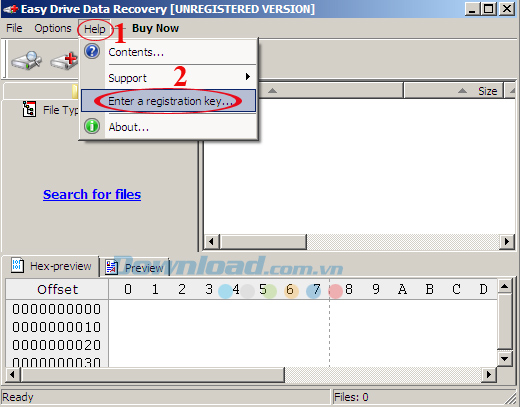Click offset row 0000000020
Screen dimensions: 520x407
click(x=57, y=345)
